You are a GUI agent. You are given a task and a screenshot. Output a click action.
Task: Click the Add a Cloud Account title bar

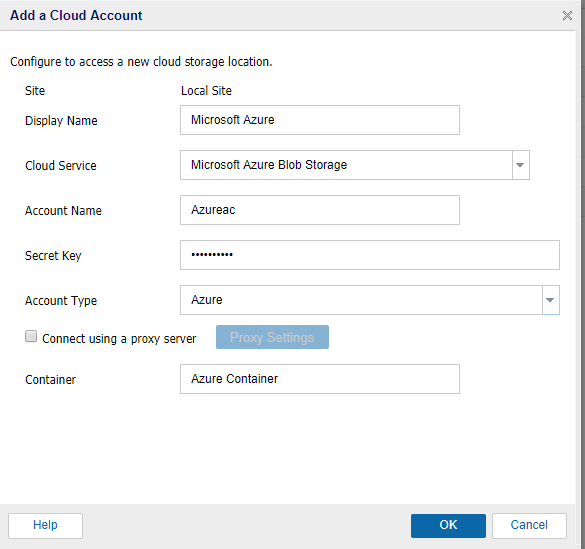pos(287,15)
